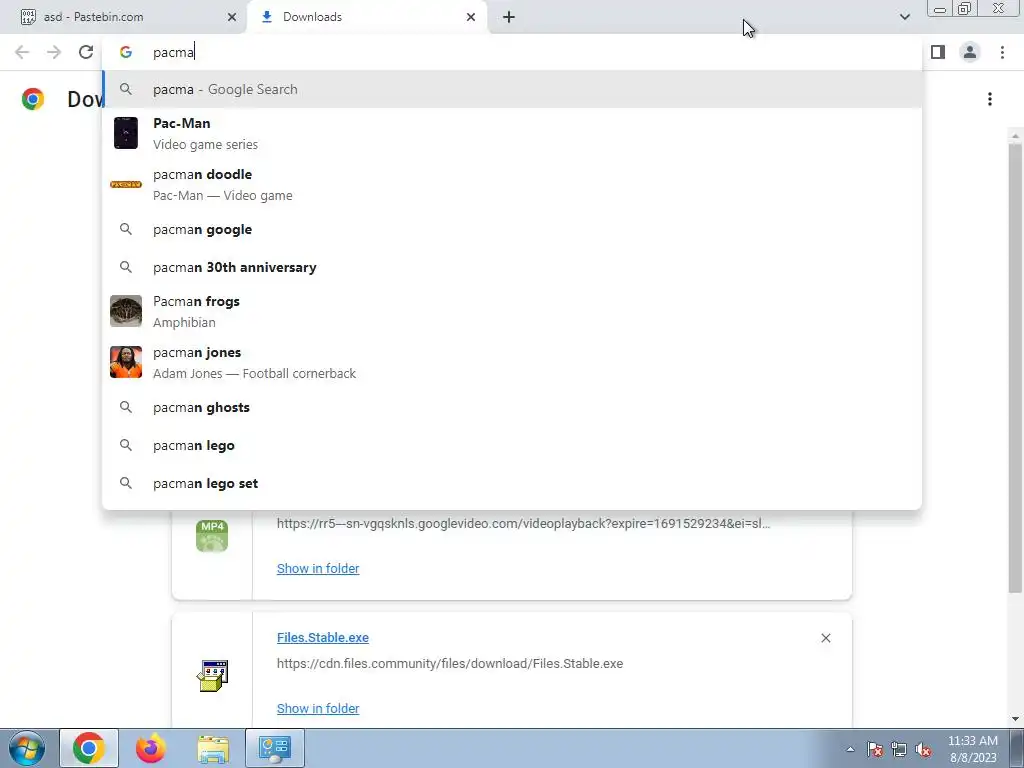Open the Files.Stable.exe download link

(323, 637)
